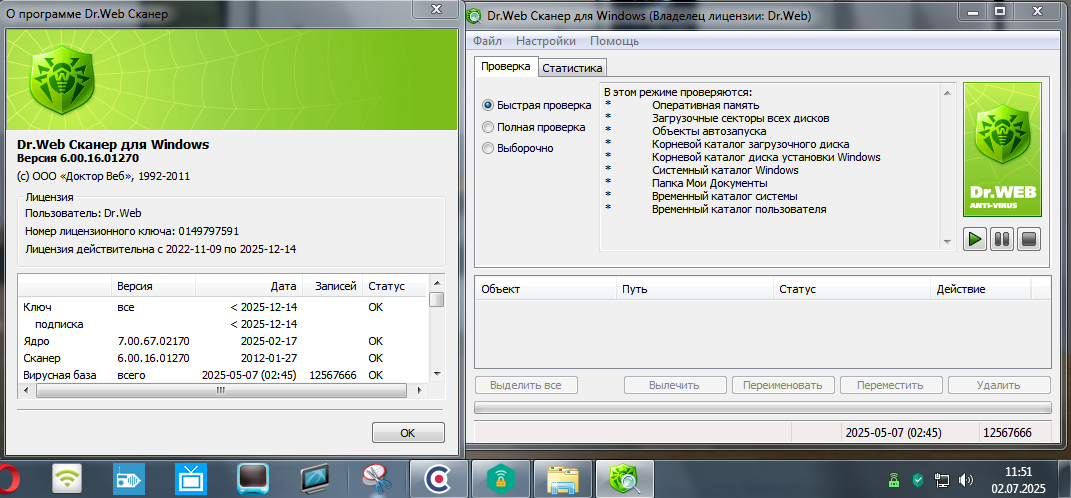Screen dimensions: 1071x498
Task: Click the Dr.WEB Anti-virus logo banner
Action: [x=1002, y=150]
